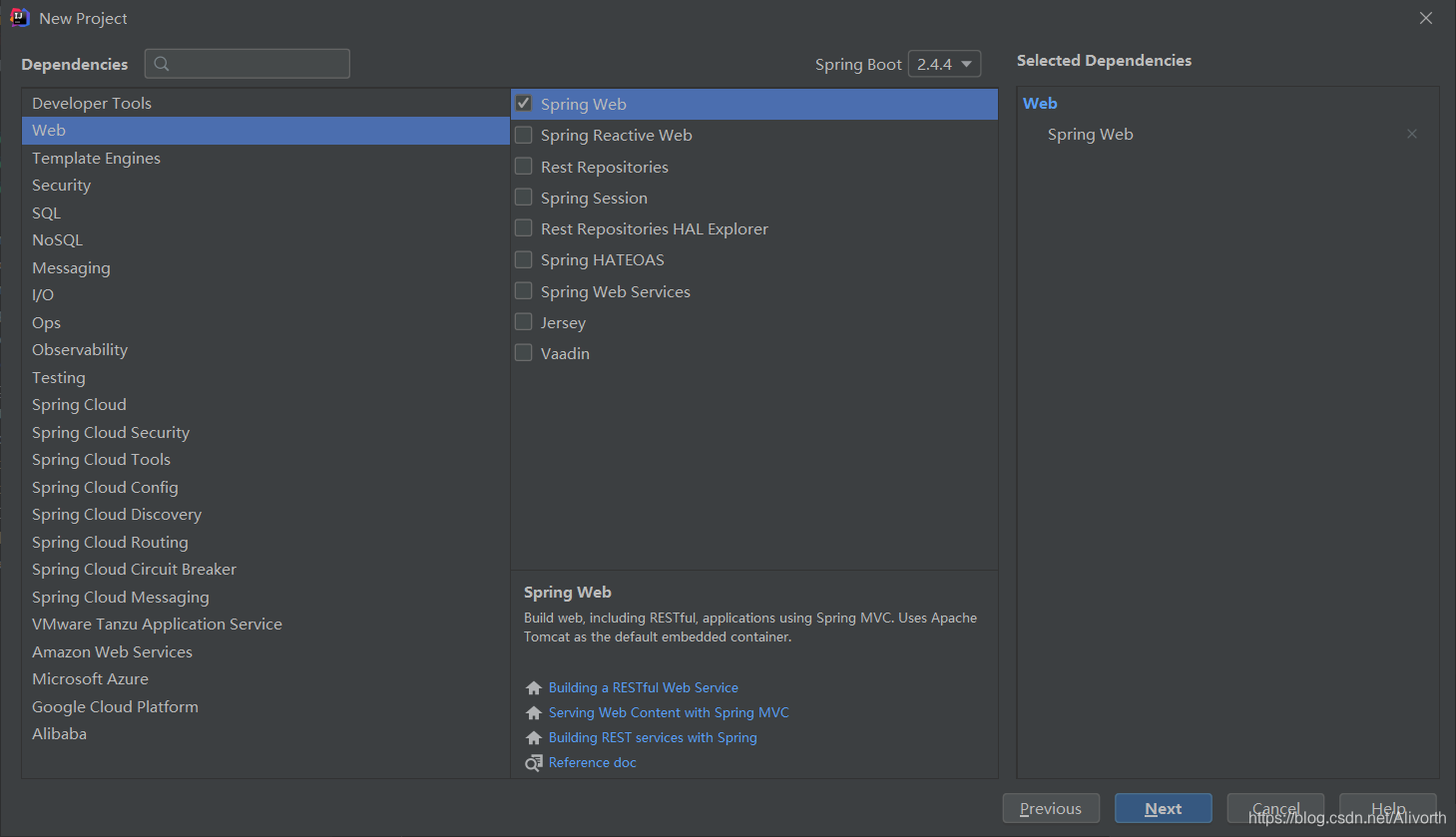Check the Rest Repositories checkbox
Viewport: 1456px width, 837px height.
click(523, 166)
